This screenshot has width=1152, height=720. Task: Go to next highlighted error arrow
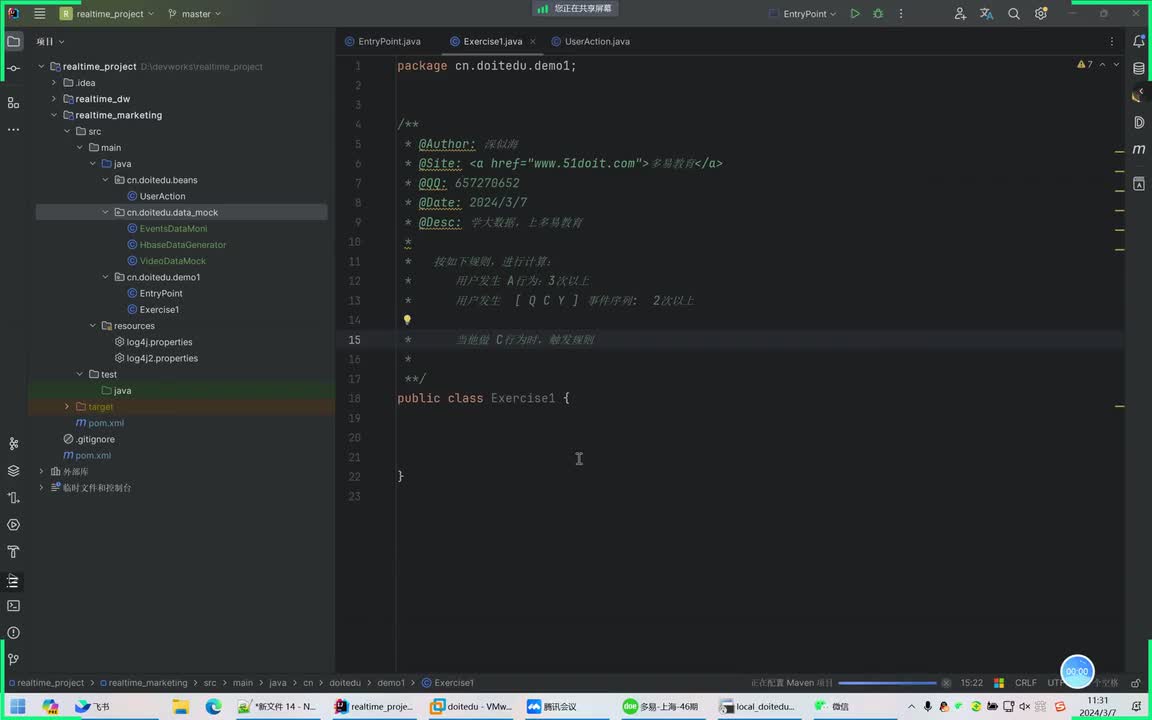pos(1116,65)
